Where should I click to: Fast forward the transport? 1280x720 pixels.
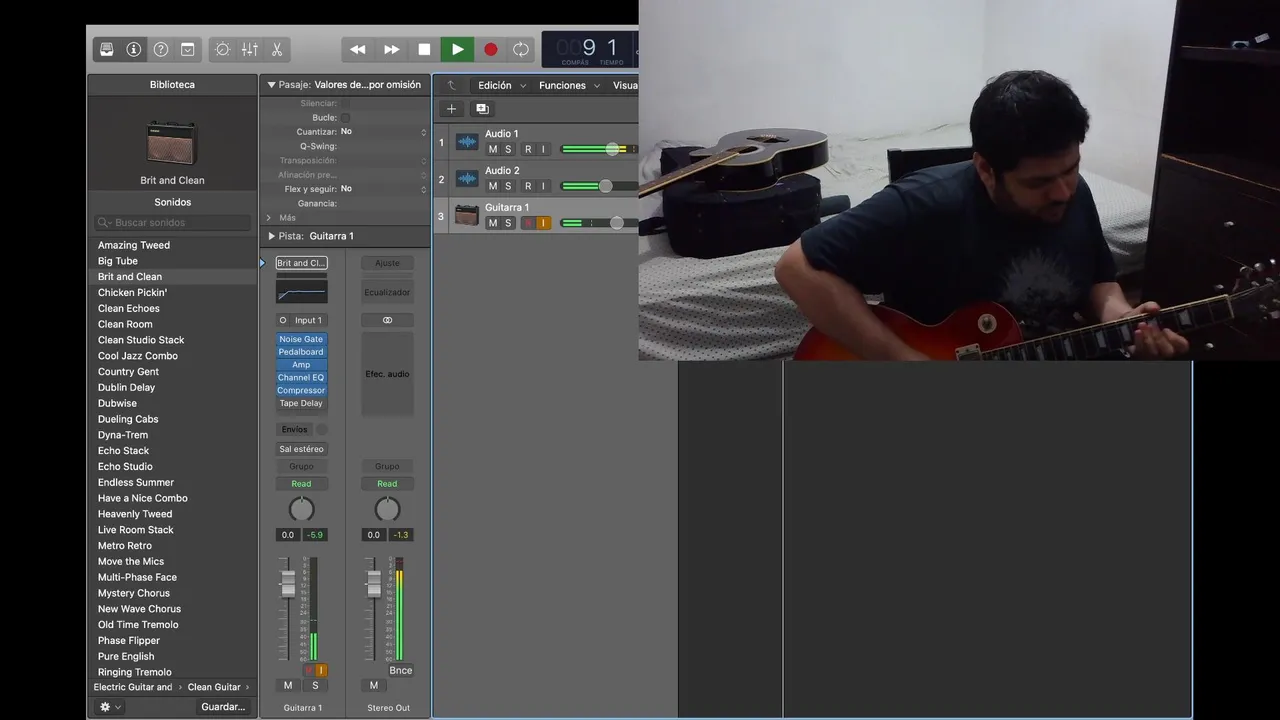(x=391, y=49)
